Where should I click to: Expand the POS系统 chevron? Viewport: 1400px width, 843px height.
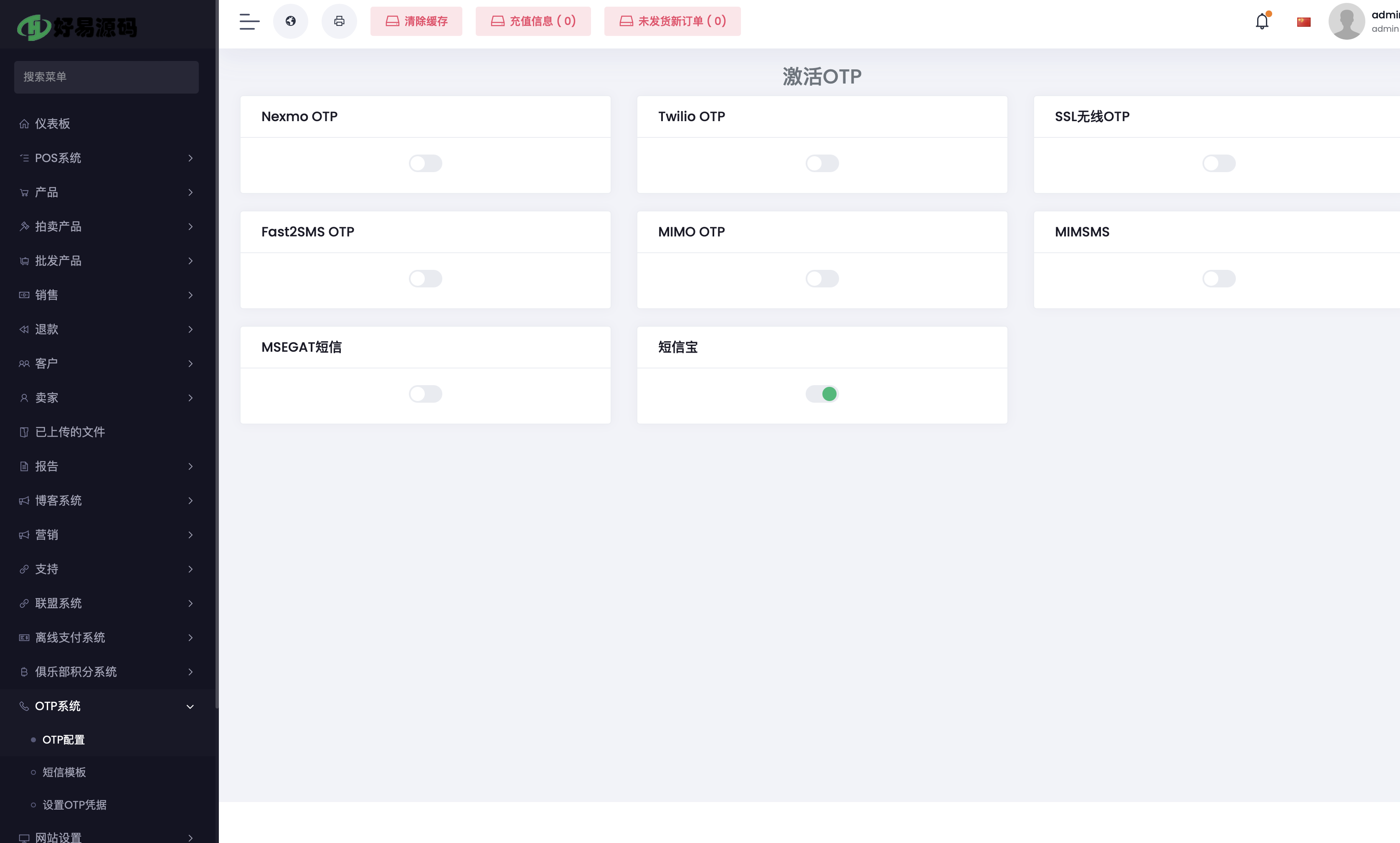point(190,158)
